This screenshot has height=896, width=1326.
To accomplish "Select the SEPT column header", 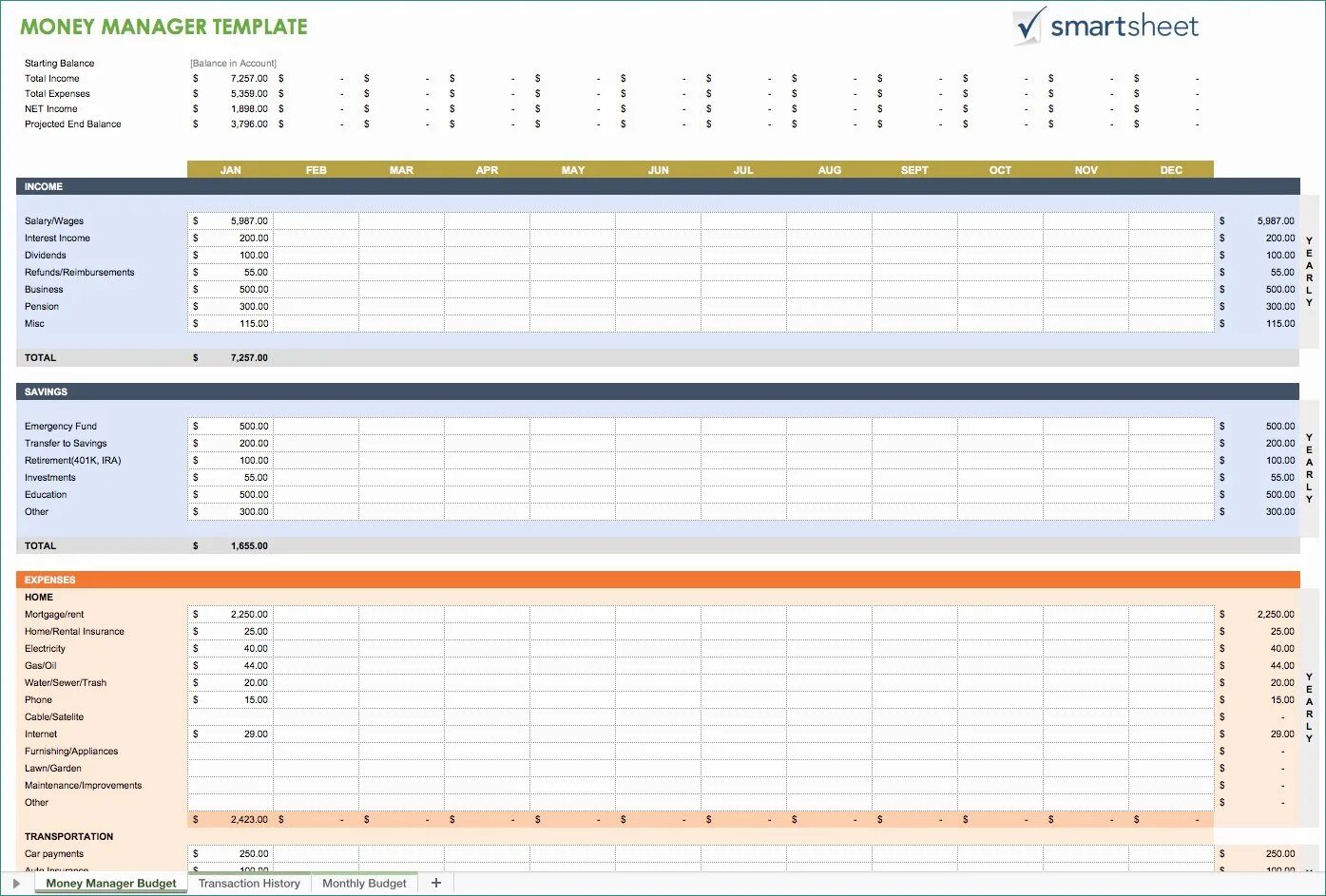I will click(914, 170).
